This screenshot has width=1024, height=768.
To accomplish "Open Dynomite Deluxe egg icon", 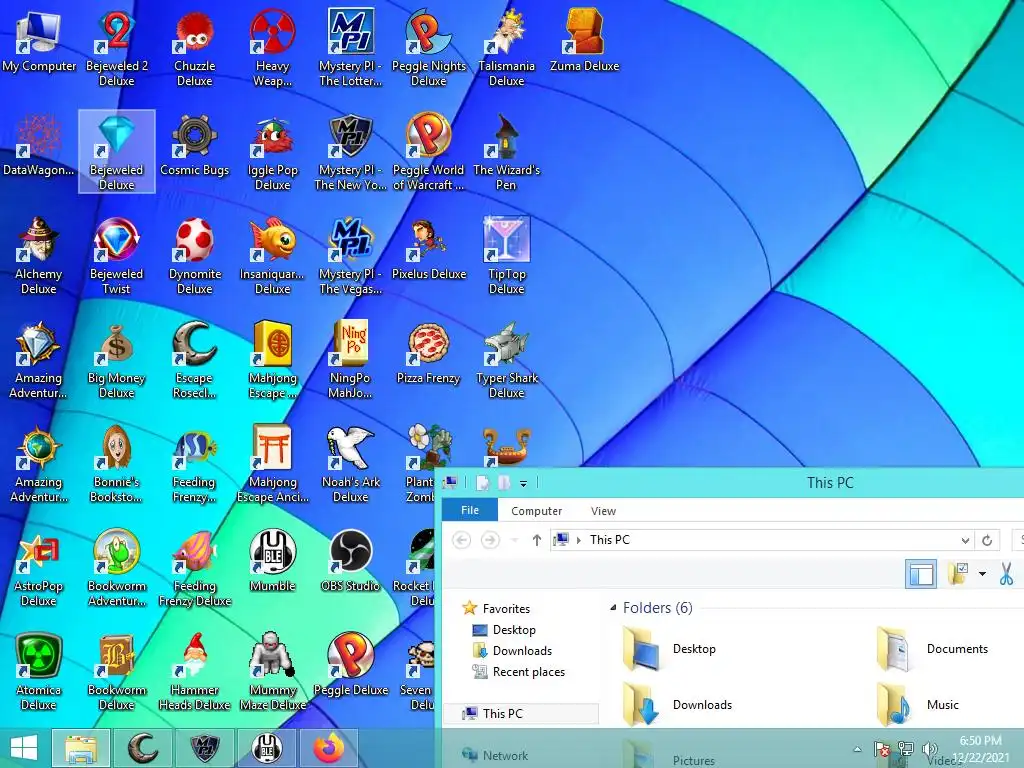I will coord(195,256).
